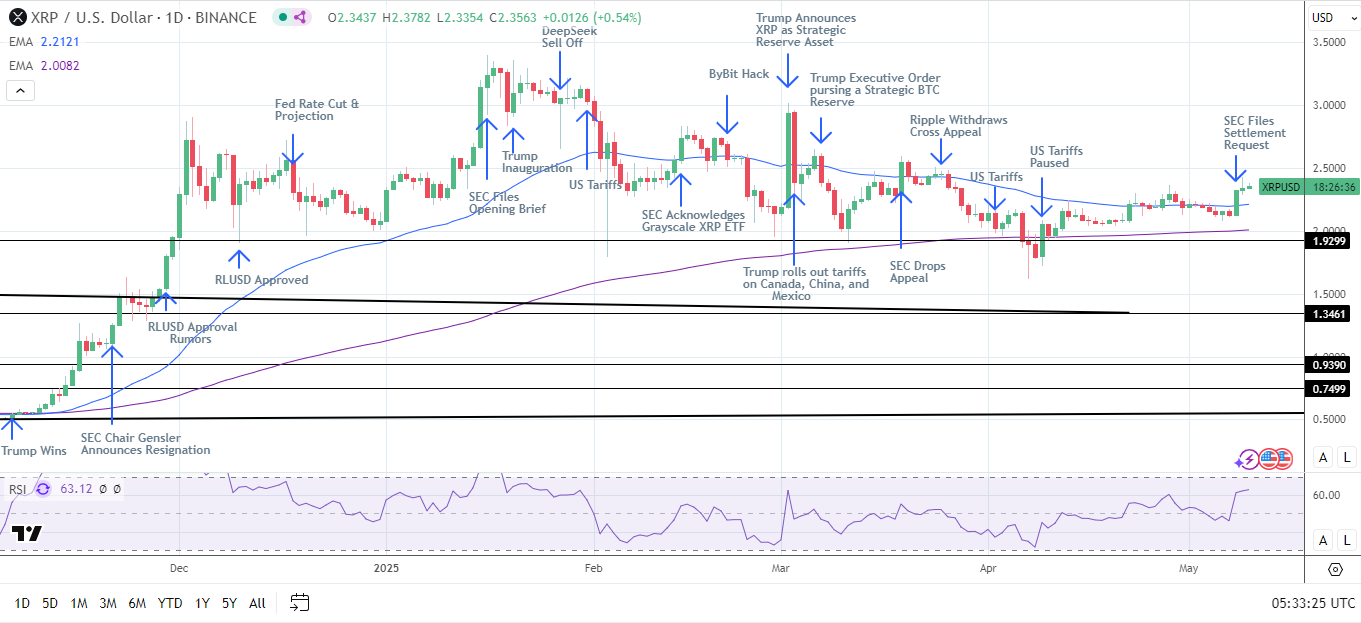This screenshot has height=623, width=1361.
Task: Click the purple data-source nodes icon
Action: pos(301,18)
